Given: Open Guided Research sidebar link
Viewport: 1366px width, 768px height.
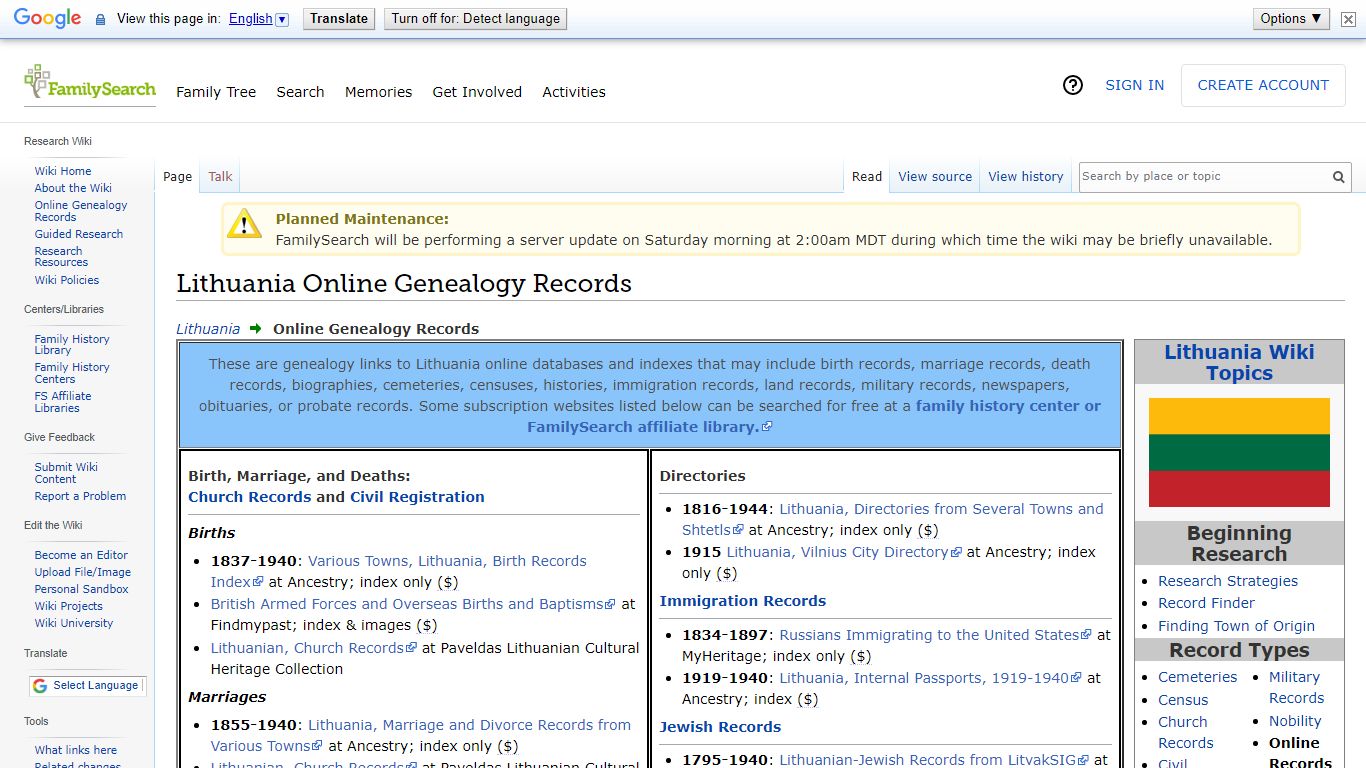Looking at the screenshot, I should (79, 234).
